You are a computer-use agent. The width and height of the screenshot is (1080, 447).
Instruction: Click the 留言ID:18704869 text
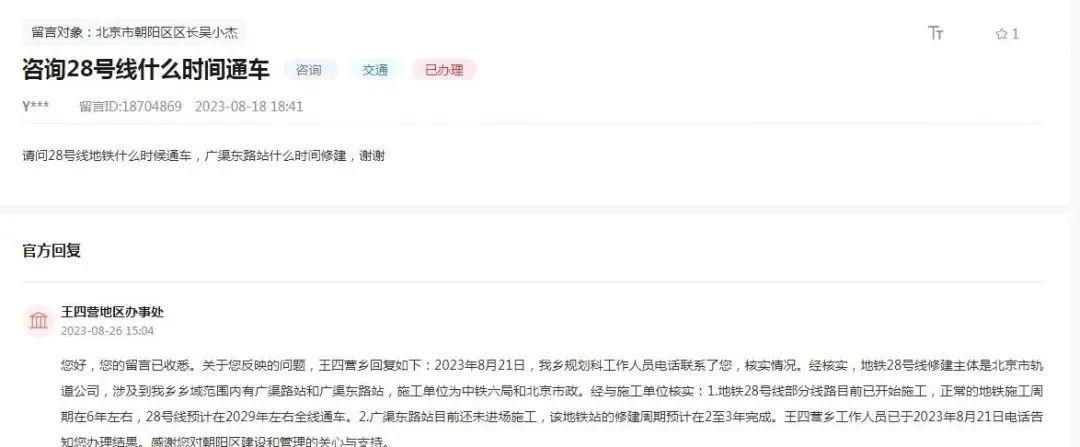click(130, 107)
